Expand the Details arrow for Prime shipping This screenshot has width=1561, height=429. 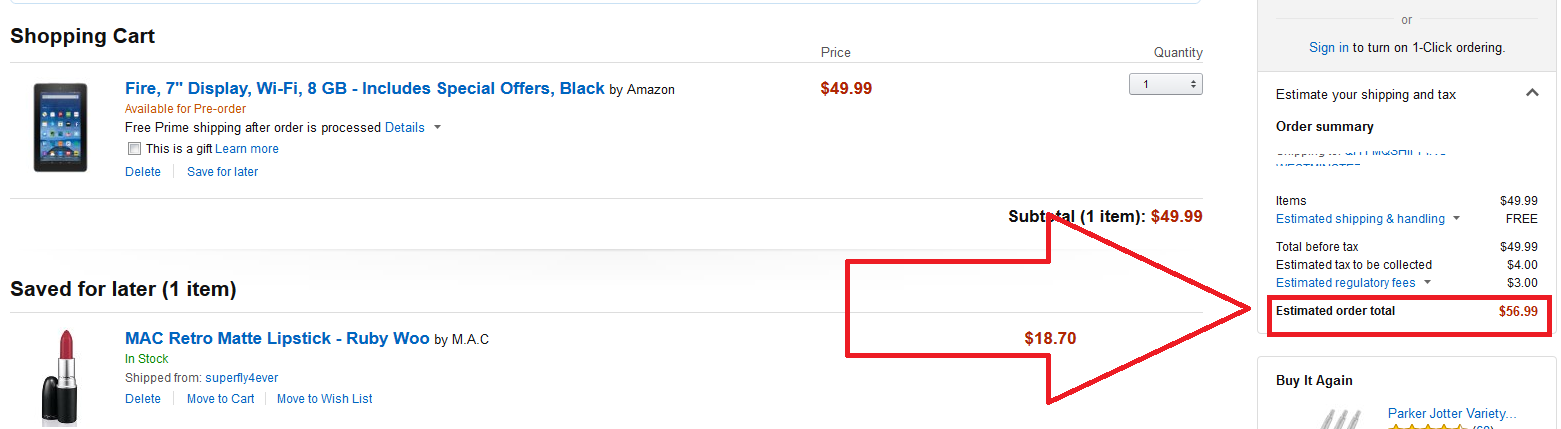pyautogui.click(x=438, y=128)
